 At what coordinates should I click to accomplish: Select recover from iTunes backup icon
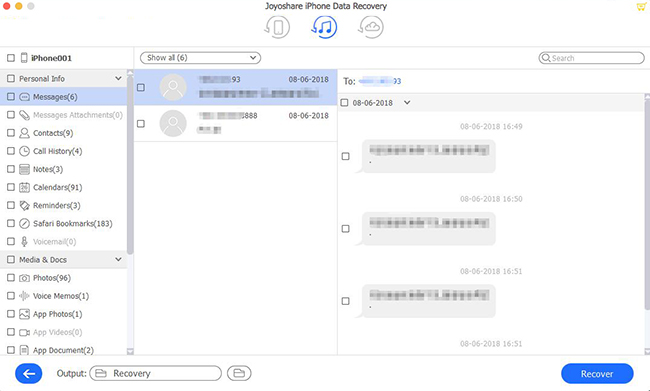pos(324,27)
